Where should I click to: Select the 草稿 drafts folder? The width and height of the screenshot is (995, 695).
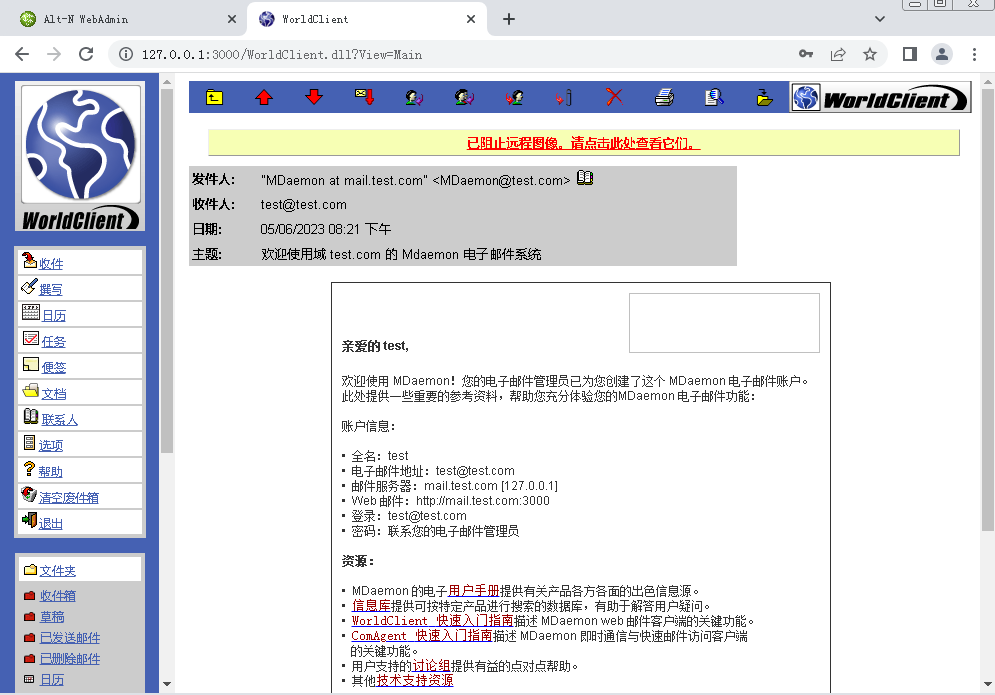click(52, 617)
